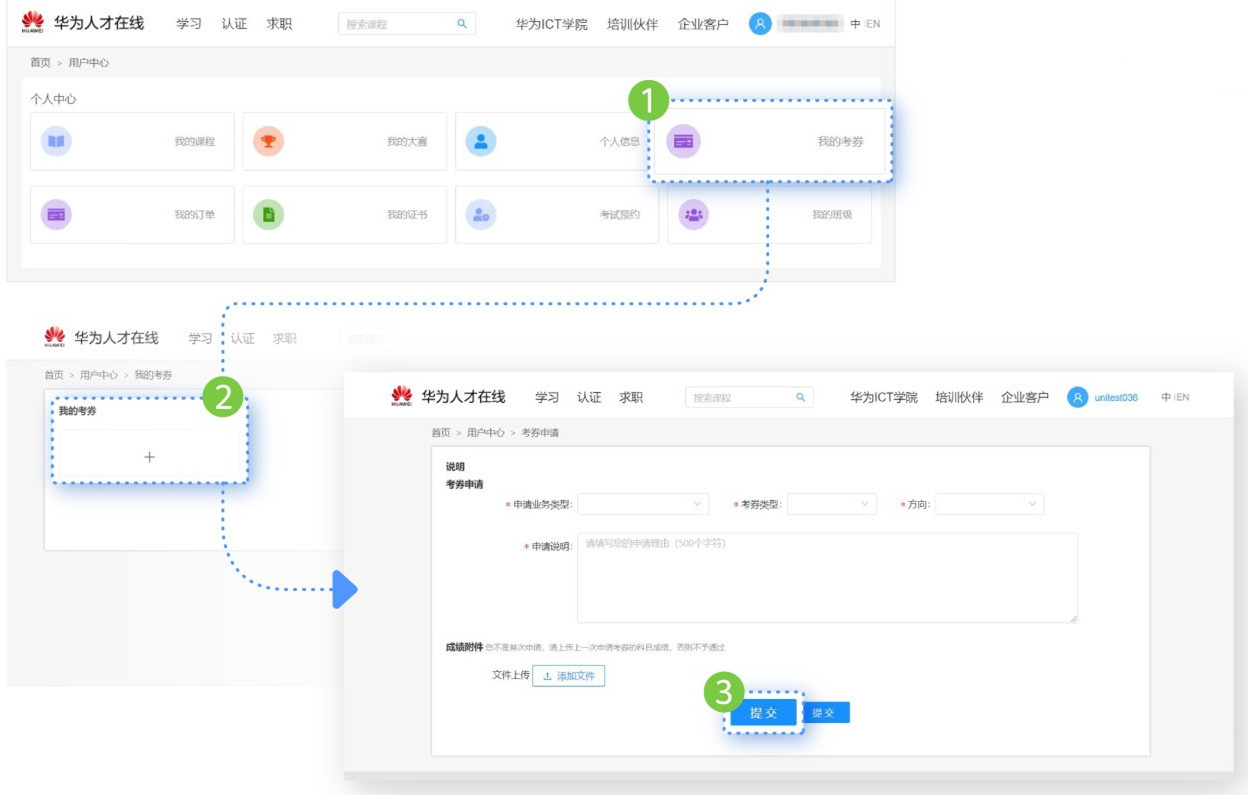Viewport: 1248px width, 795px height.
Task: Click the 首页 breadcrumb link at top
Action: pyautogui.click(x=40, y=63)
